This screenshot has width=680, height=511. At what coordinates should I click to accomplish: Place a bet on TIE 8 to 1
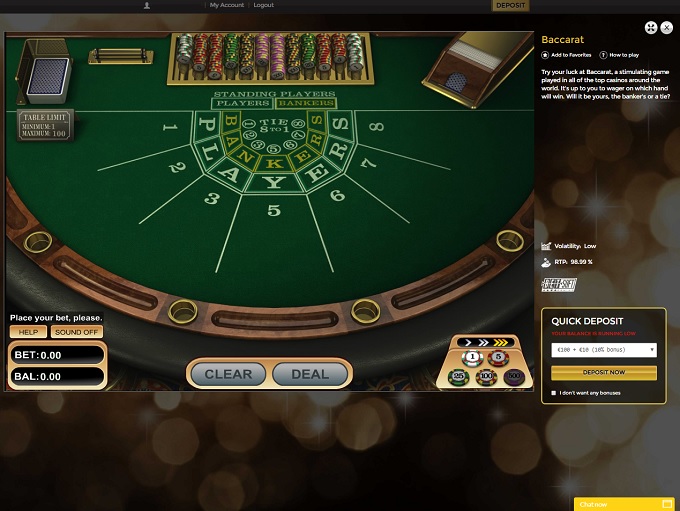[x=274, y=125]
